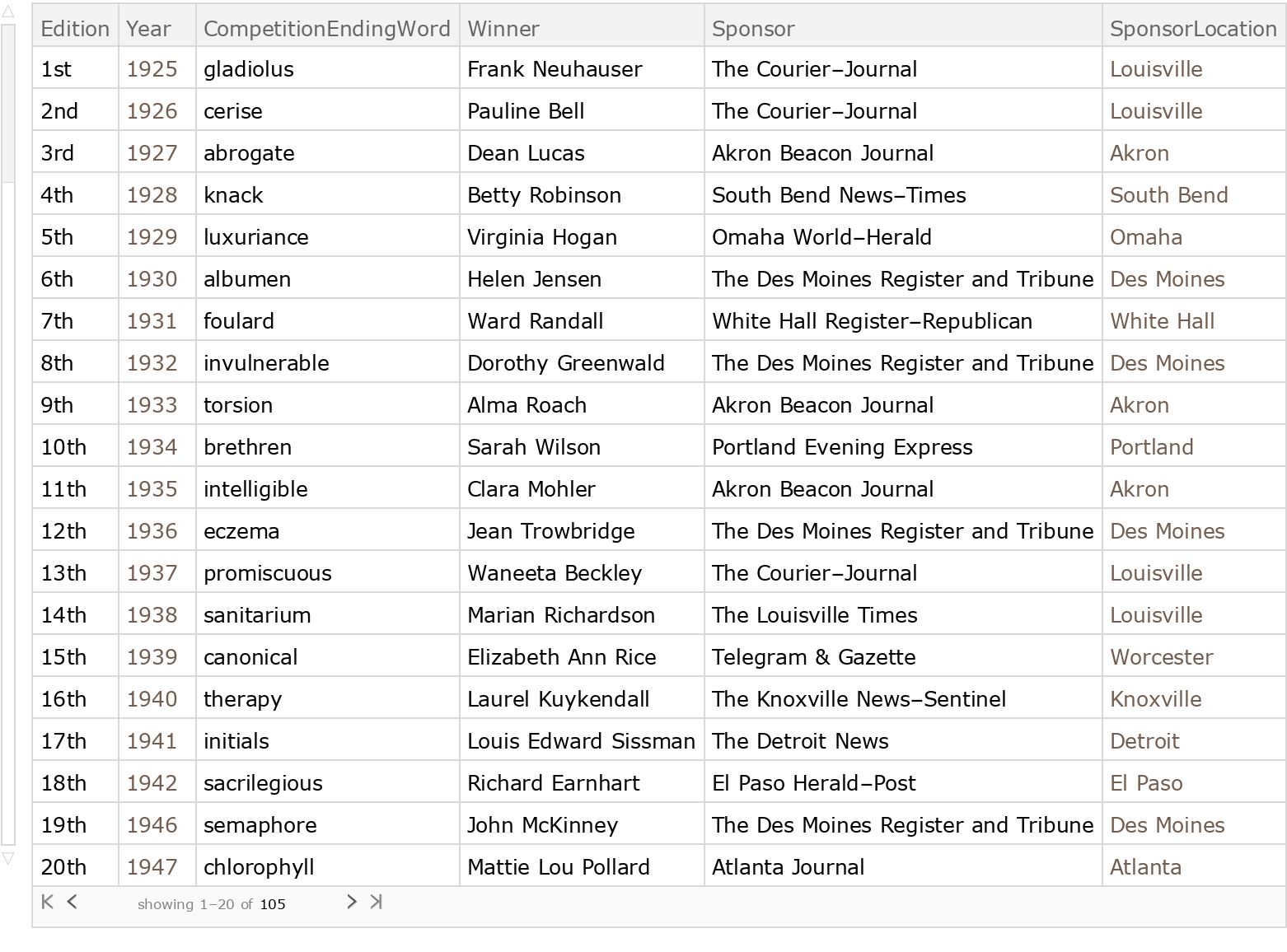
Task: Click scroll-up arrow above vertical scrollbar
Action: point(8,13)
